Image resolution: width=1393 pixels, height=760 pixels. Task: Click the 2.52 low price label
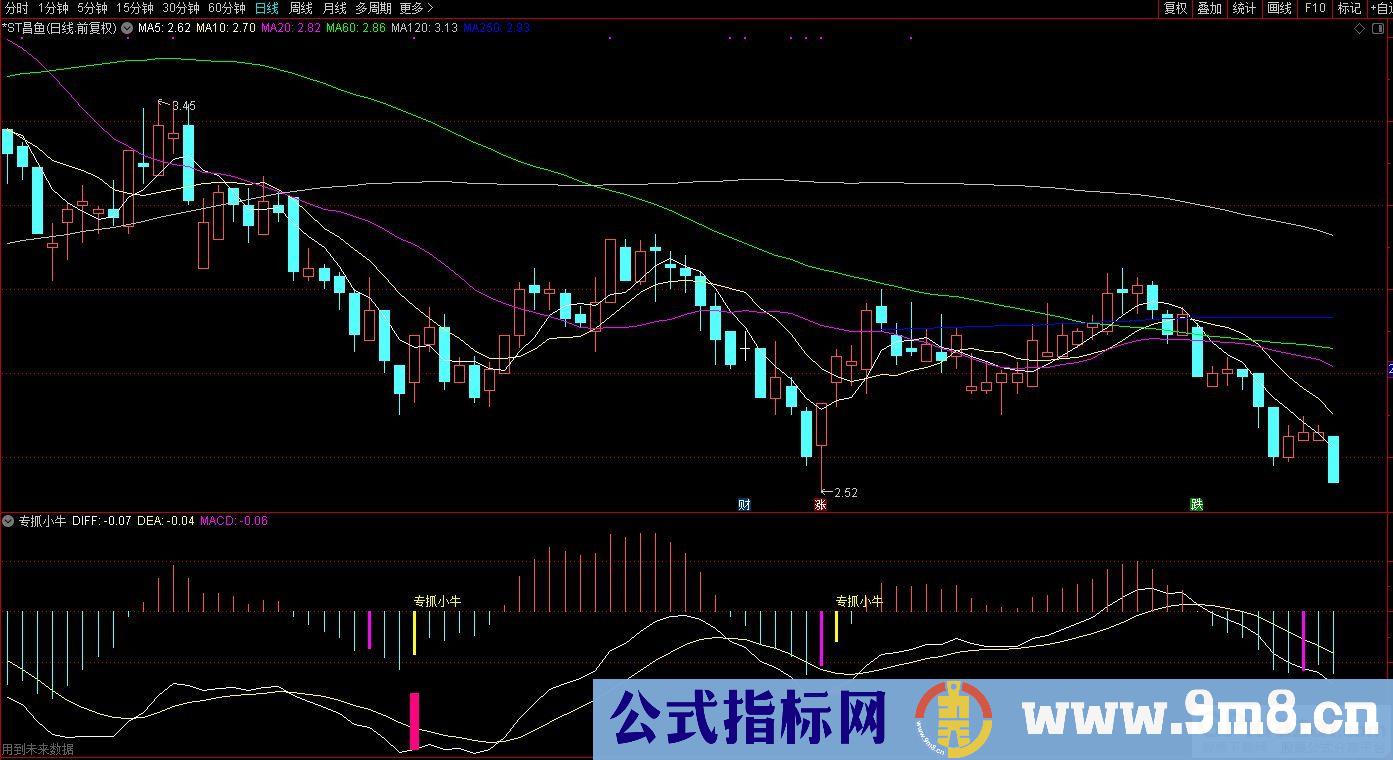(x=846, y=492)
